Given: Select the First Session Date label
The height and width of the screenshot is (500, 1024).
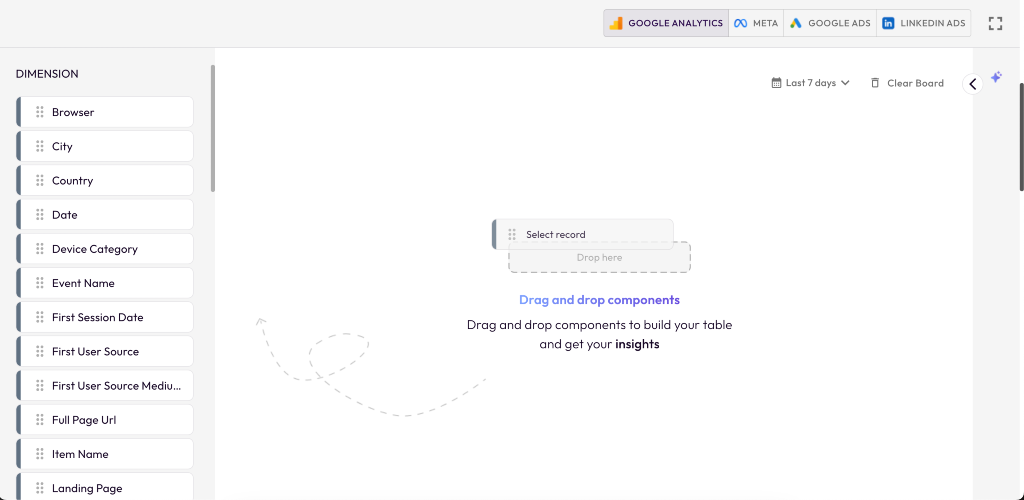Looking at the screenshot, I should 97,317.
